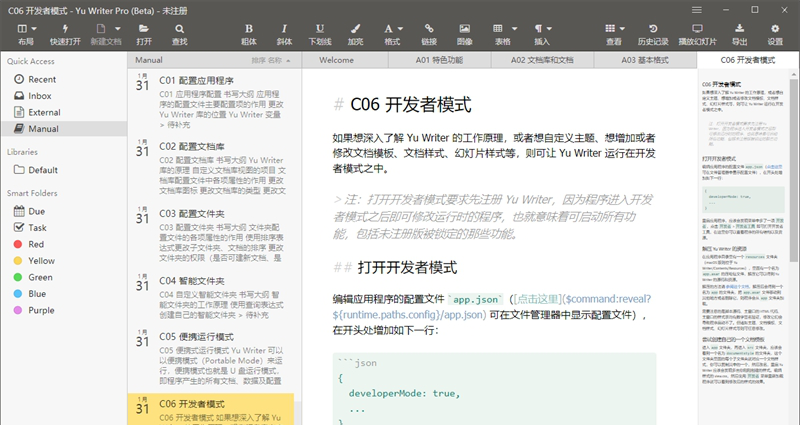Change sort order via 排序 名称

pos(270,60)
